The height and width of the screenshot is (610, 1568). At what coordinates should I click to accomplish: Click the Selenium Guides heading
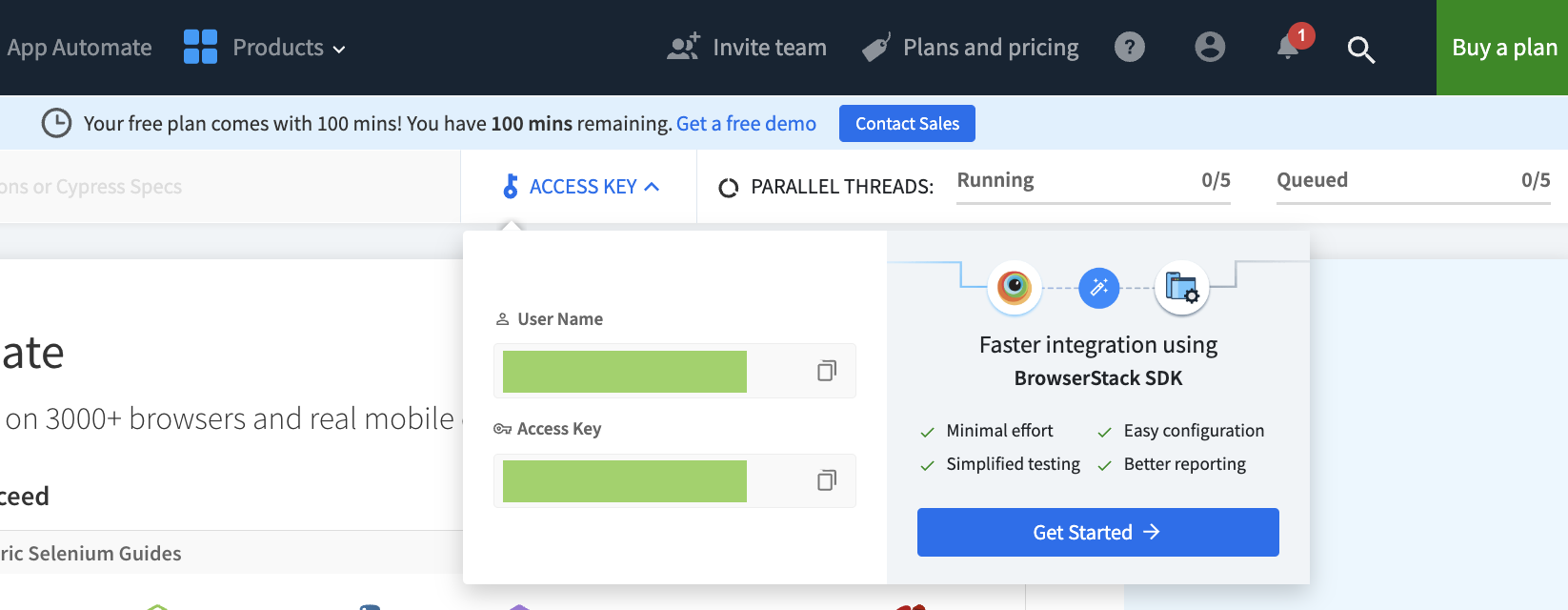pyautogui.click(x=90, y=554)
